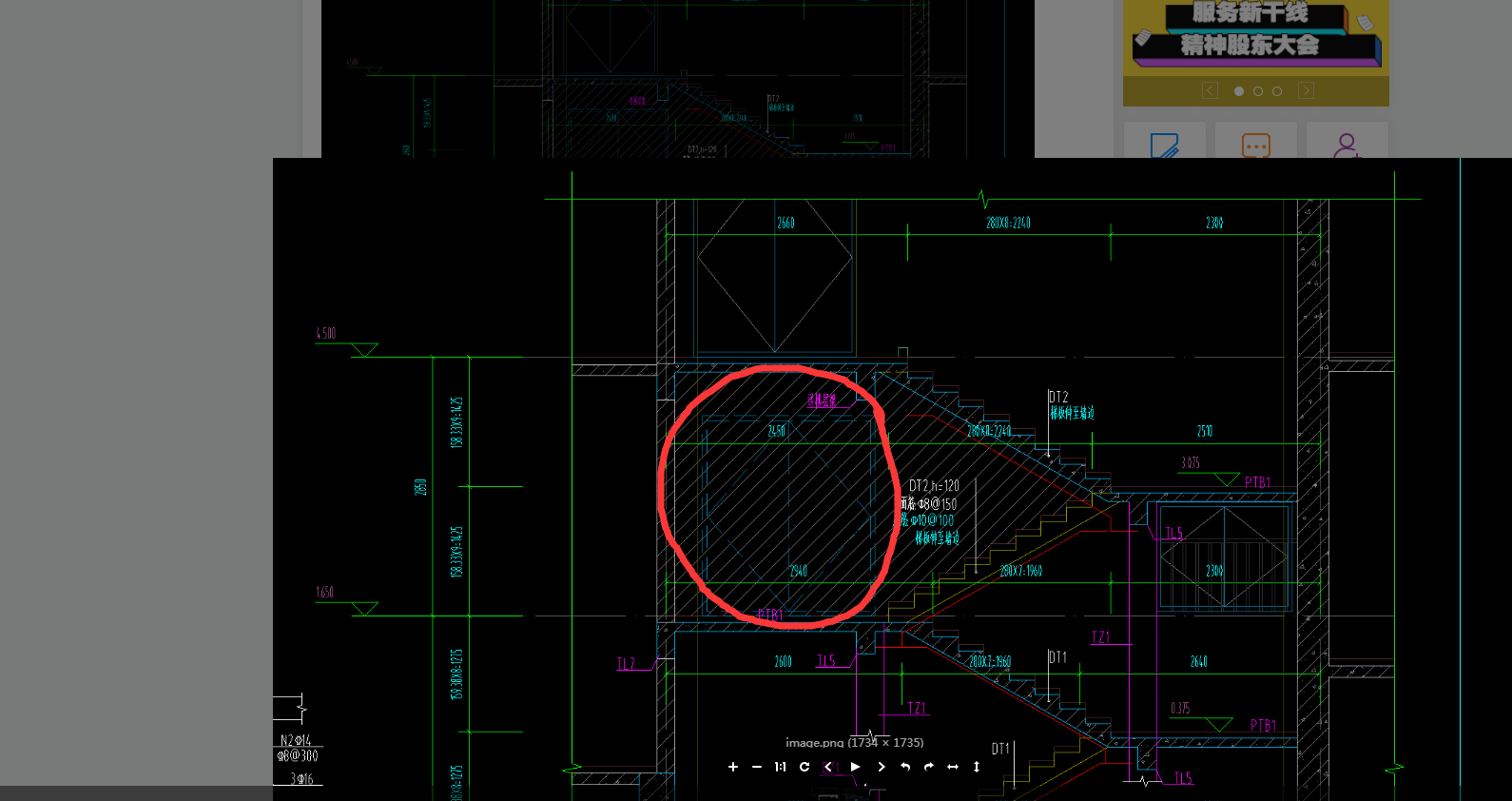Screen dimensions: 1512x801
Task: Flip image horizontally
Action: coord(953,767)
